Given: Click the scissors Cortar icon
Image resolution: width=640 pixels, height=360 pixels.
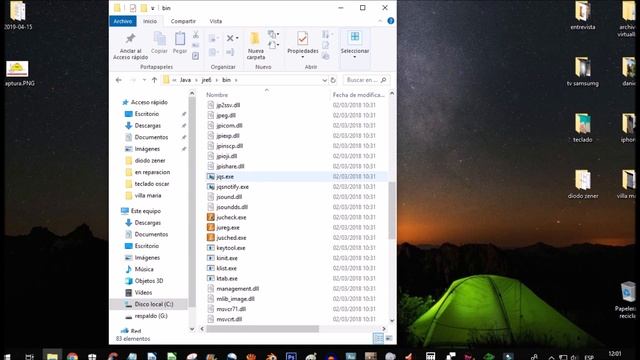Looking at the screenshot, I should 196,35.
